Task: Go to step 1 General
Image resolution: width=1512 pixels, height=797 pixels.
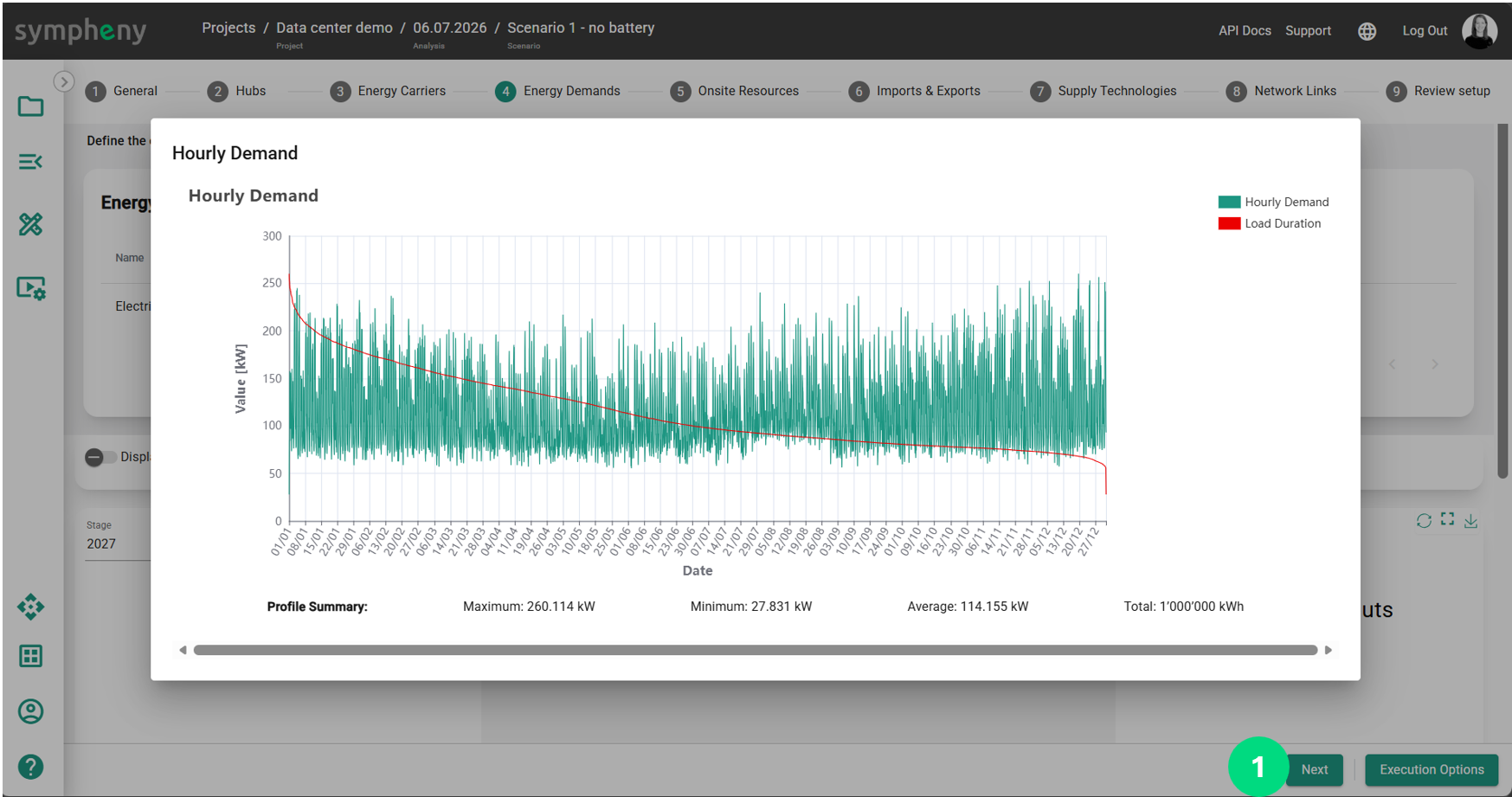Action: (x=121, y=91)
